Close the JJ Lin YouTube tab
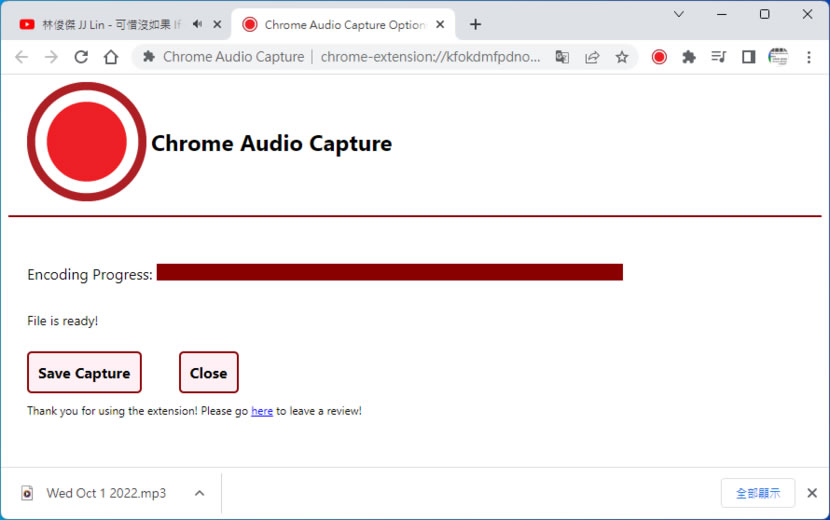Viewport: 830px width, 520px height. coord(217,24)
